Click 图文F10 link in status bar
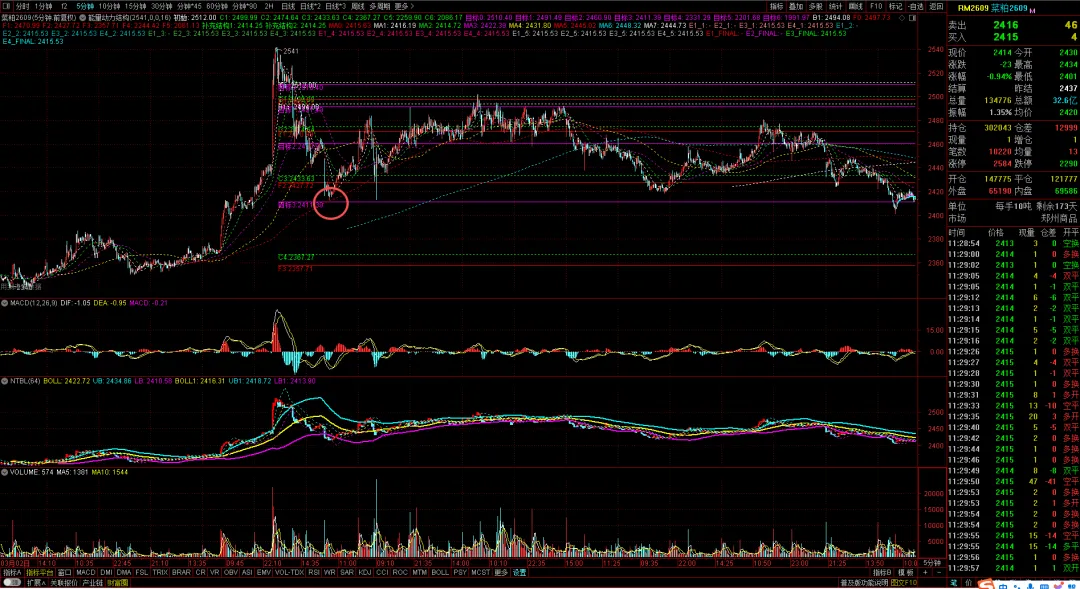 pos(904,583)
